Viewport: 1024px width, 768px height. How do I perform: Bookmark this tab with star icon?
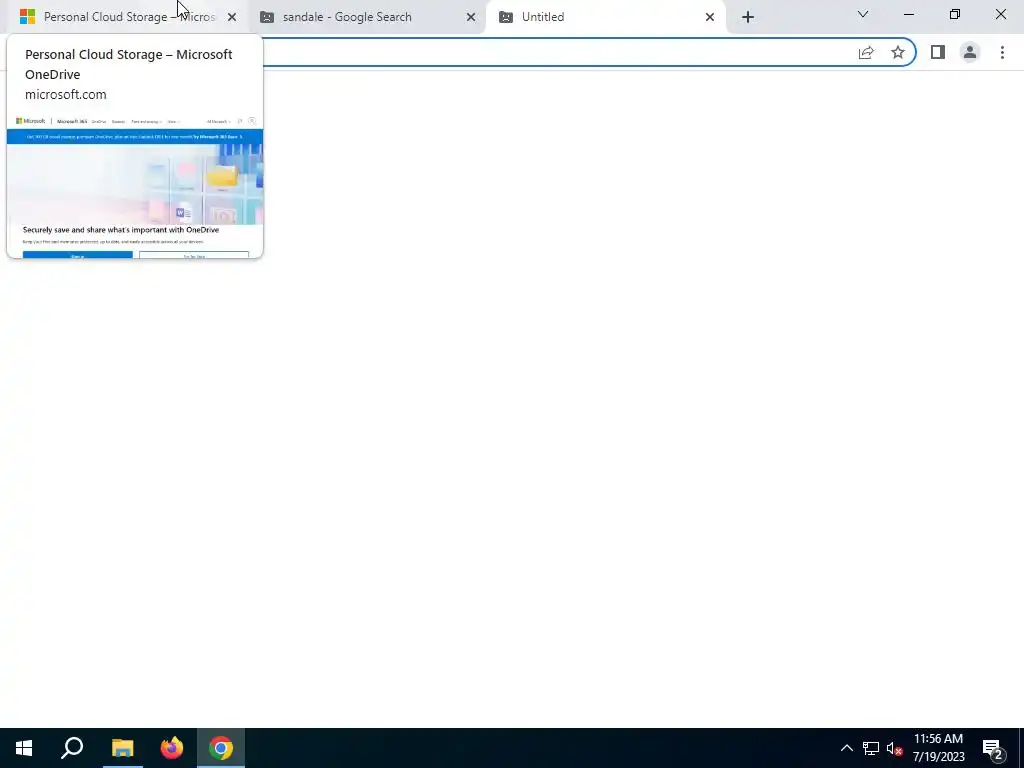pos(898,52)
